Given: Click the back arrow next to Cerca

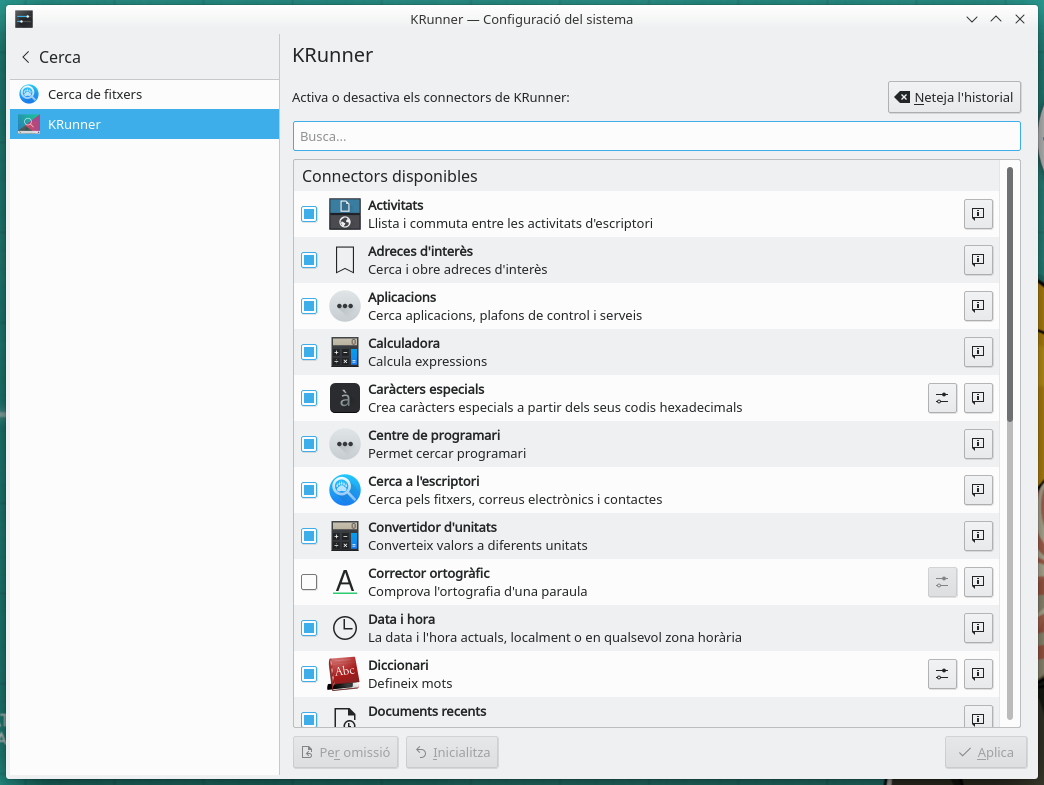Looking at the screenshot, I should 25,57.
